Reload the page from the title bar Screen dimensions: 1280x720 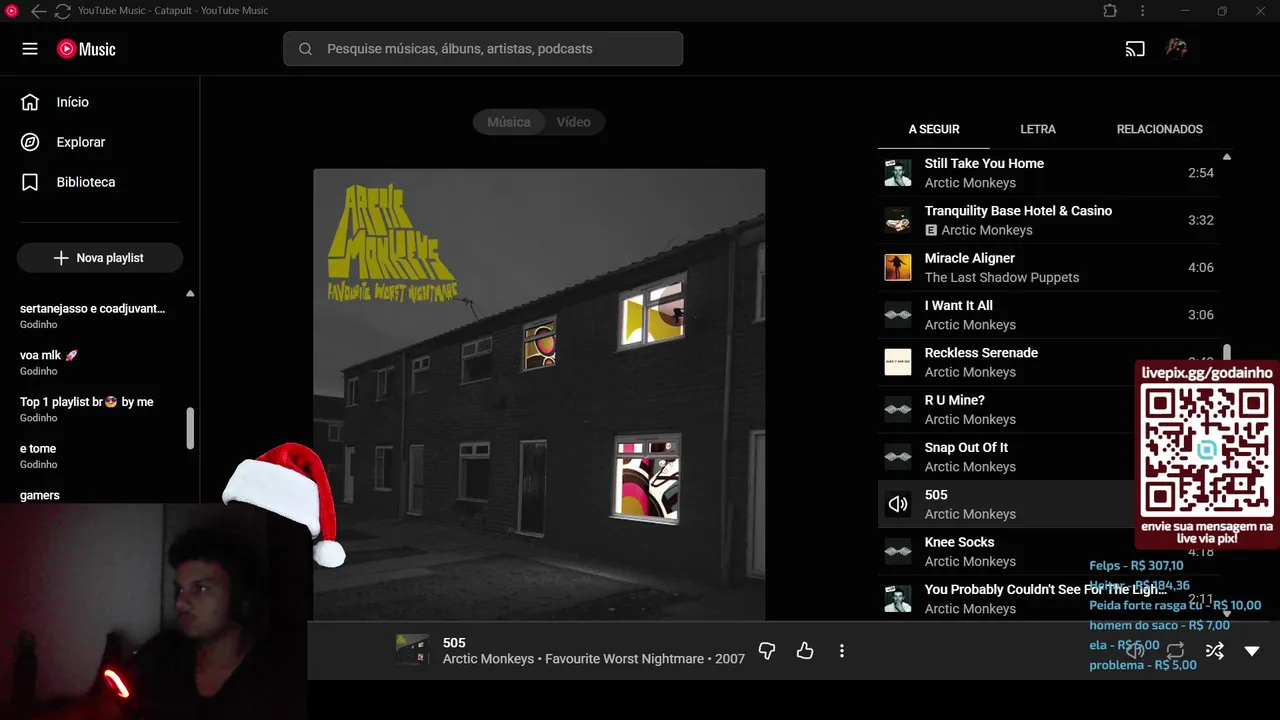(62, 11)
